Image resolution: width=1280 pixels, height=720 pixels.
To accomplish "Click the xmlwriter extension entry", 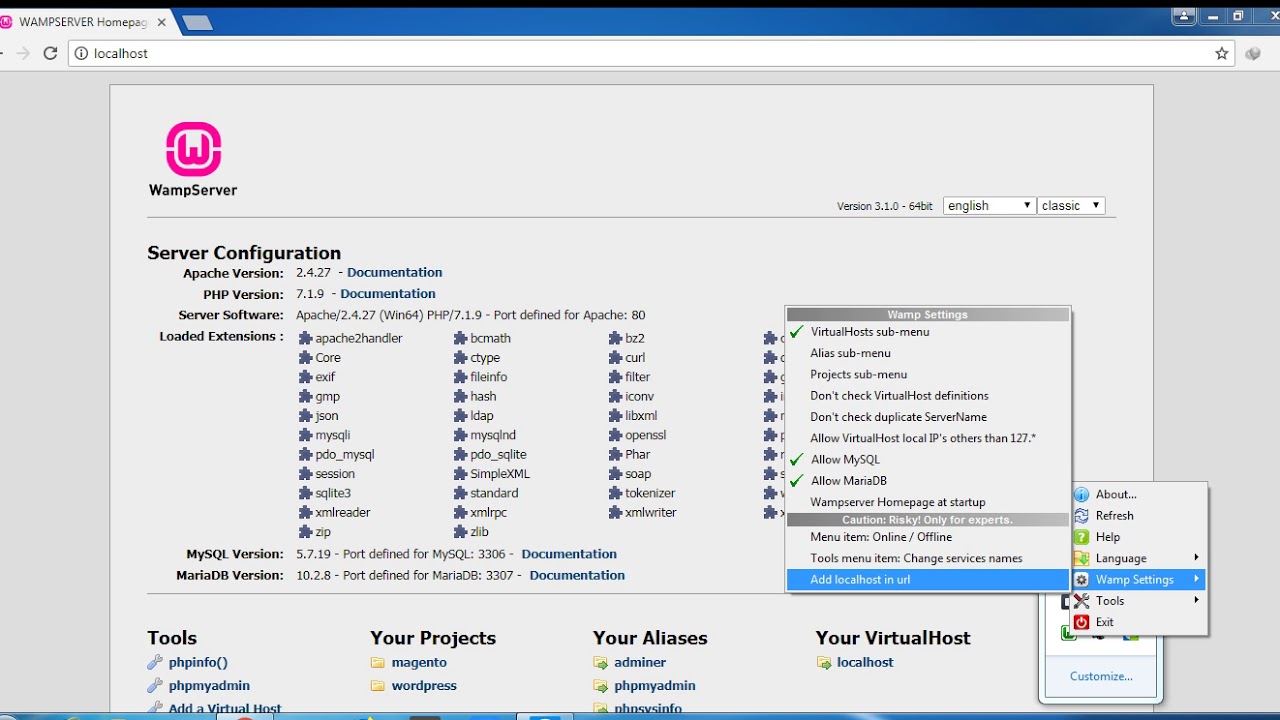I will (643, 512).
